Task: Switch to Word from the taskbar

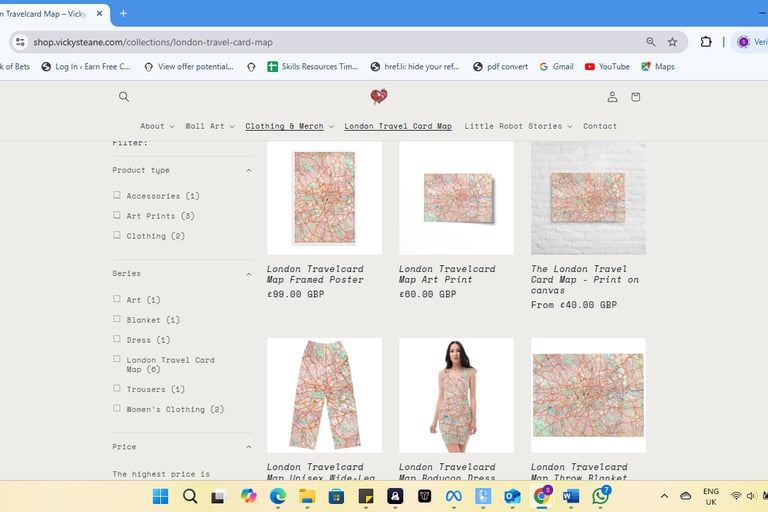Action: 571,496
